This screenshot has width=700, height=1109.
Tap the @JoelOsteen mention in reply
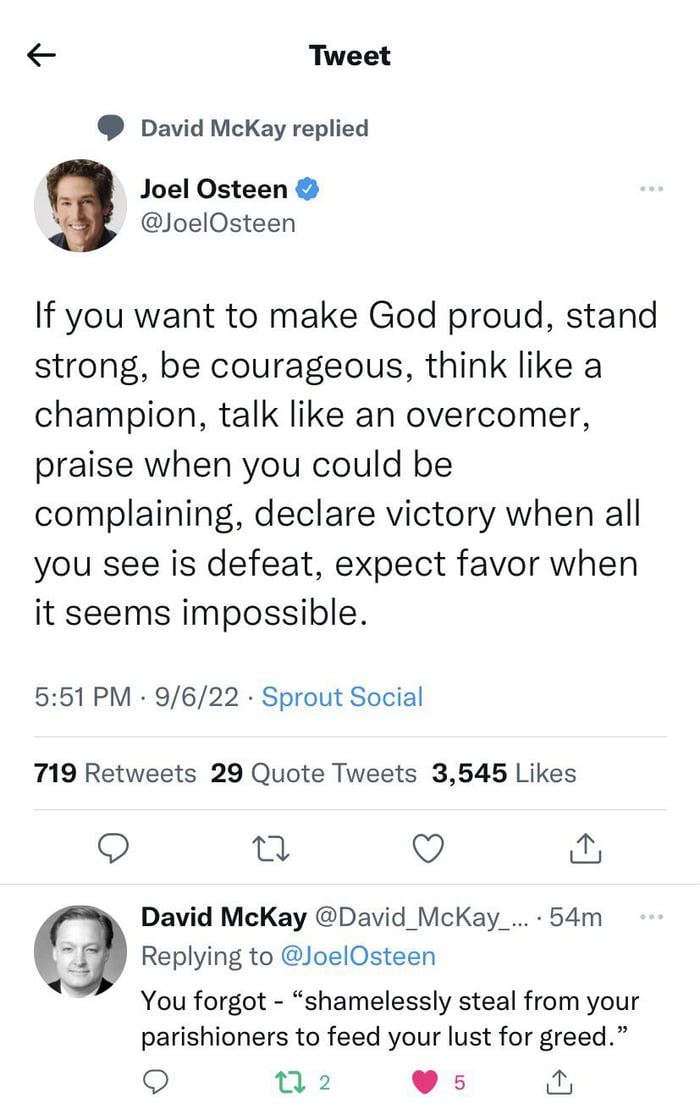click(357, 956)
